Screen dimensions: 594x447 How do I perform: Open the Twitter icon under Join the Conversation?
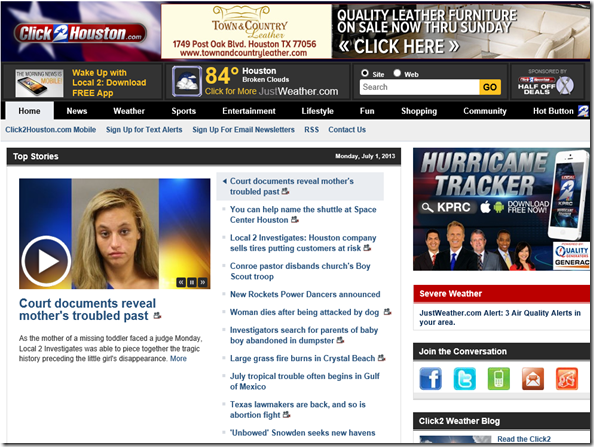pos(464,378)
